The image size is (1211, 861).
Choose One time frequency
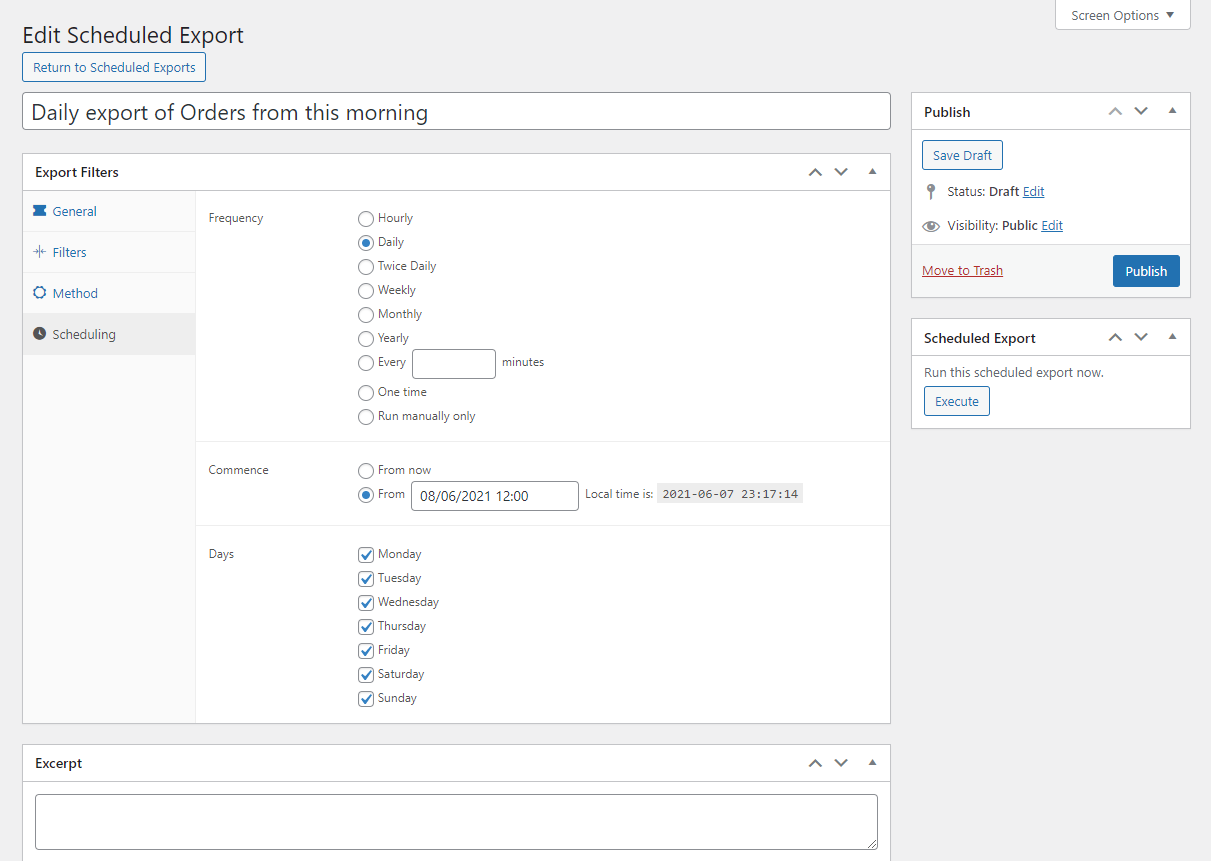[366, 393]
